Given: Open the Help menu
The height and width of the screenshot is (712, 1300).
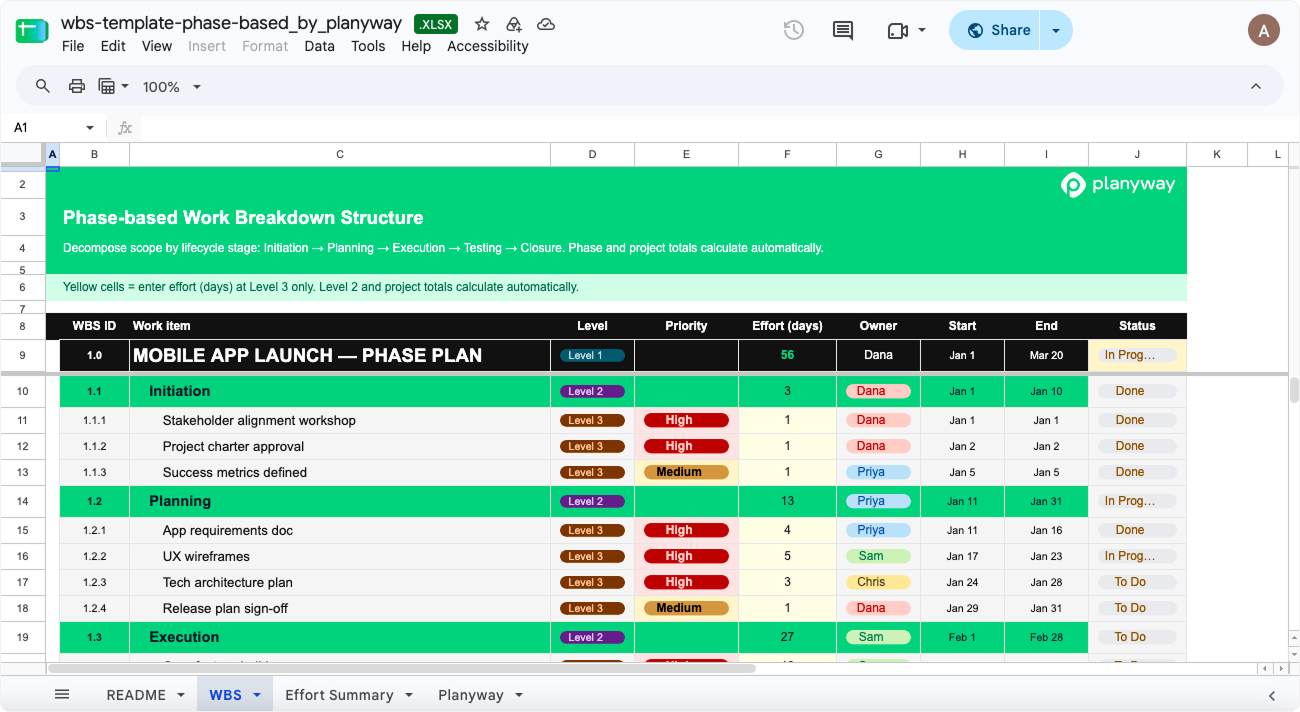Looking at the screenshot, I should (x=416, y=46).
